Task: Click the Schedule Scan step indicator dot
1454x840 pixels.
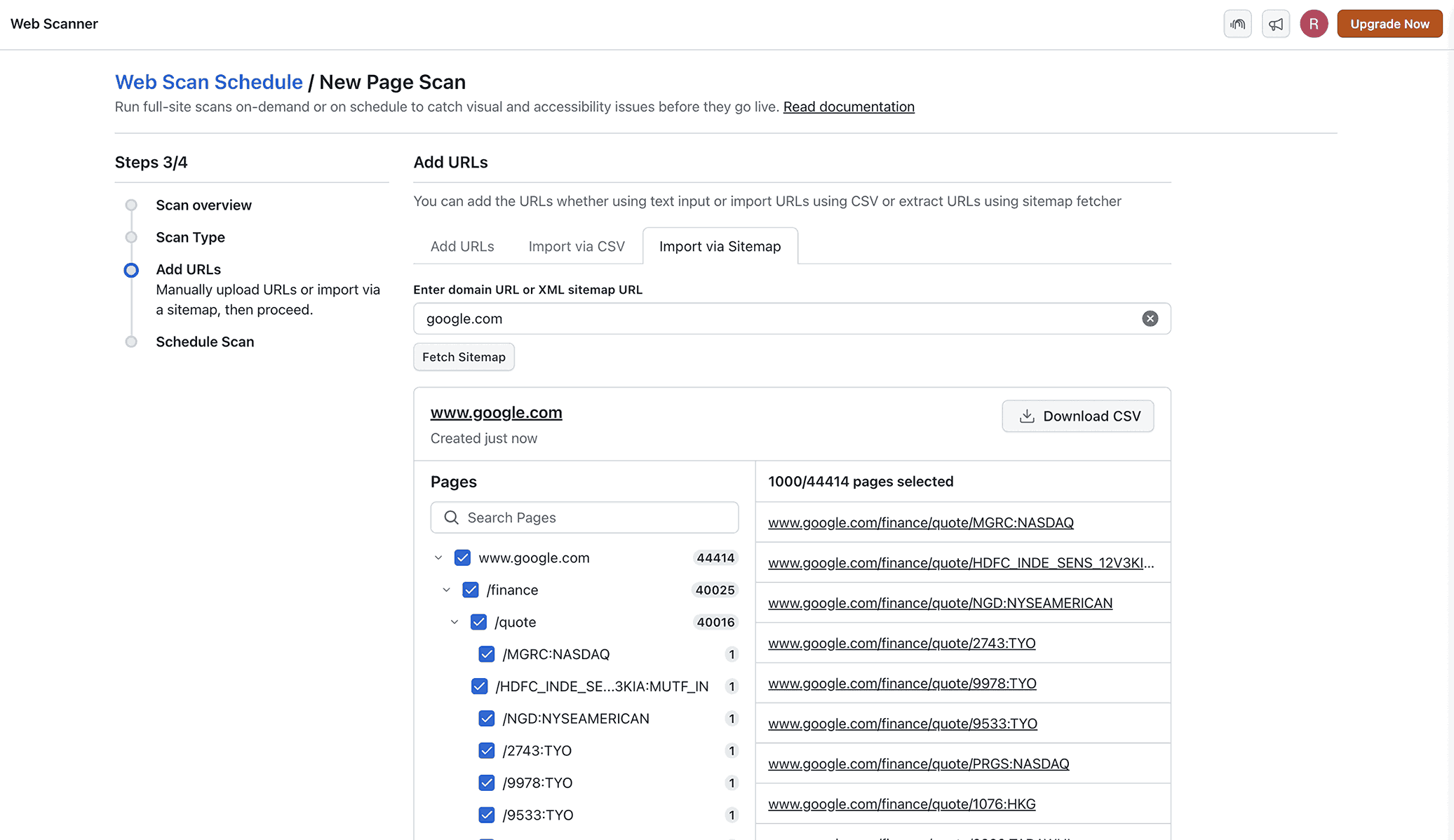Action: click(130, 341)
